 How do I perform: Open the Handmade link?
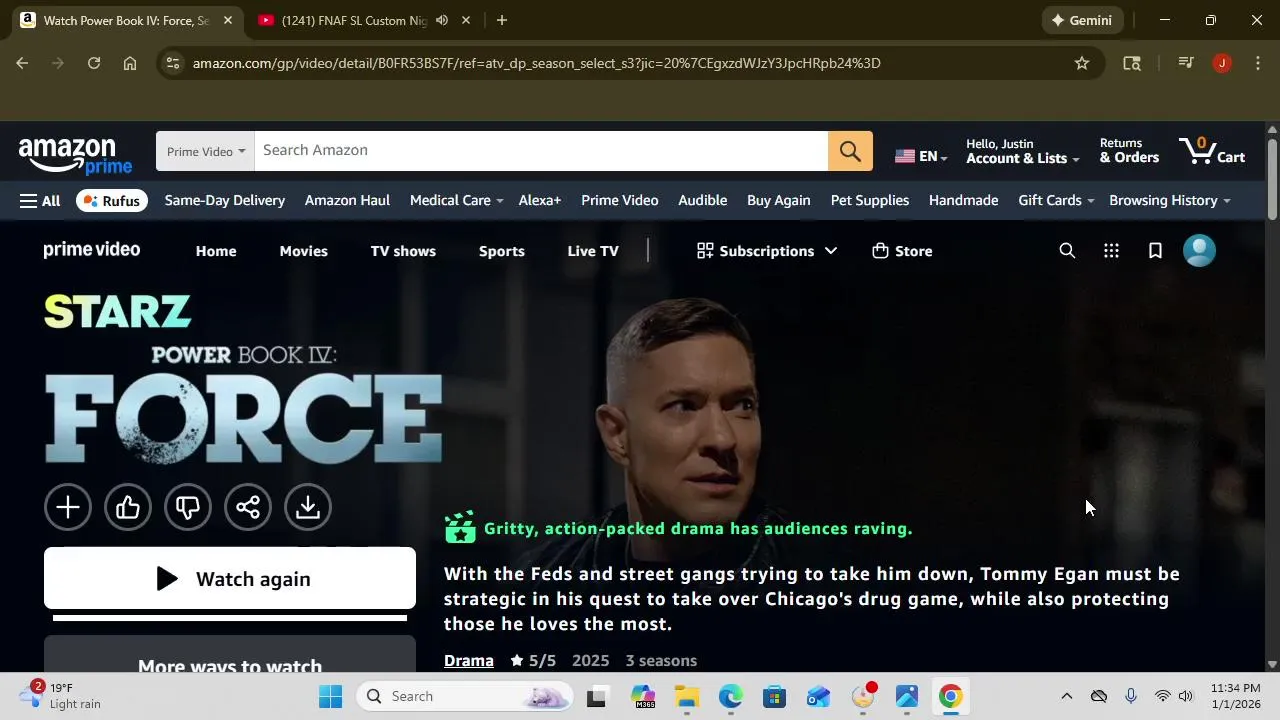pyautogui.click(x=964, y=200)
